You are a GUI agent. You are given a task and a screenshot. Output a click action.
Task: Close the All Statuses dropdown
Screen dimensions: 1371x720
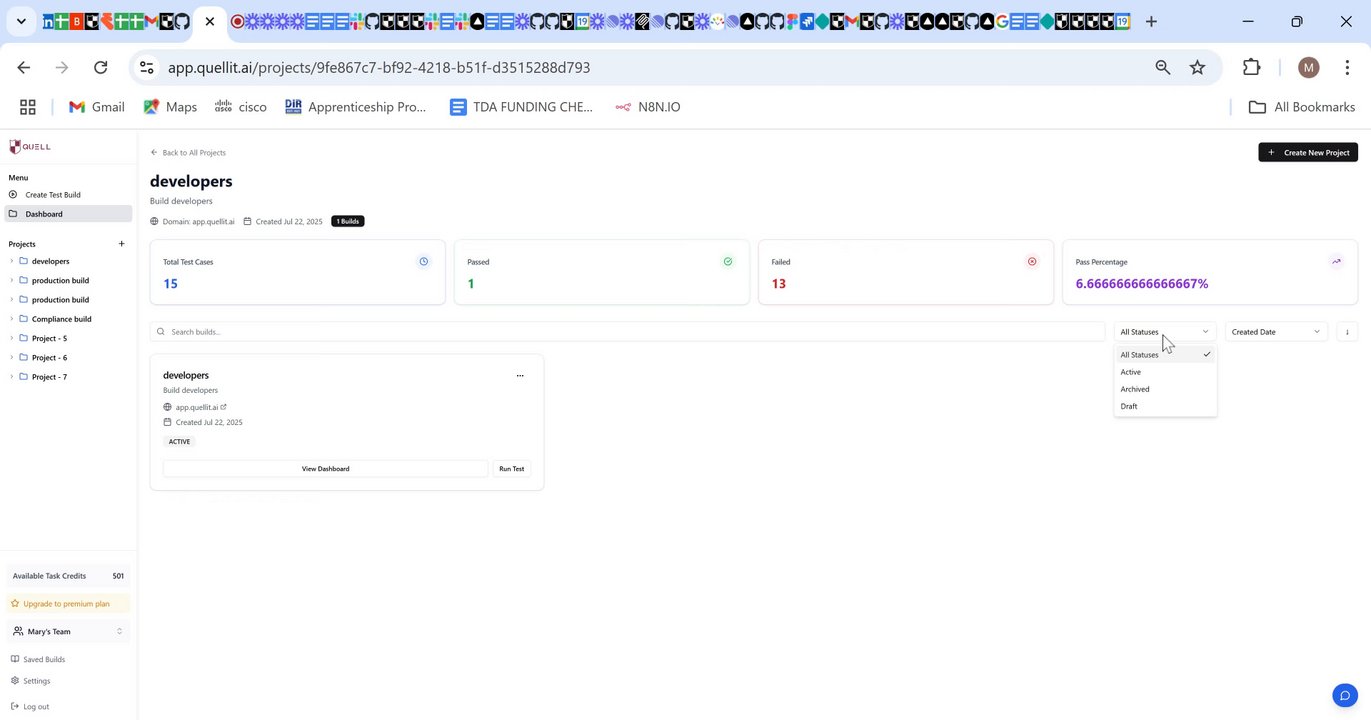coord(1165,332)
